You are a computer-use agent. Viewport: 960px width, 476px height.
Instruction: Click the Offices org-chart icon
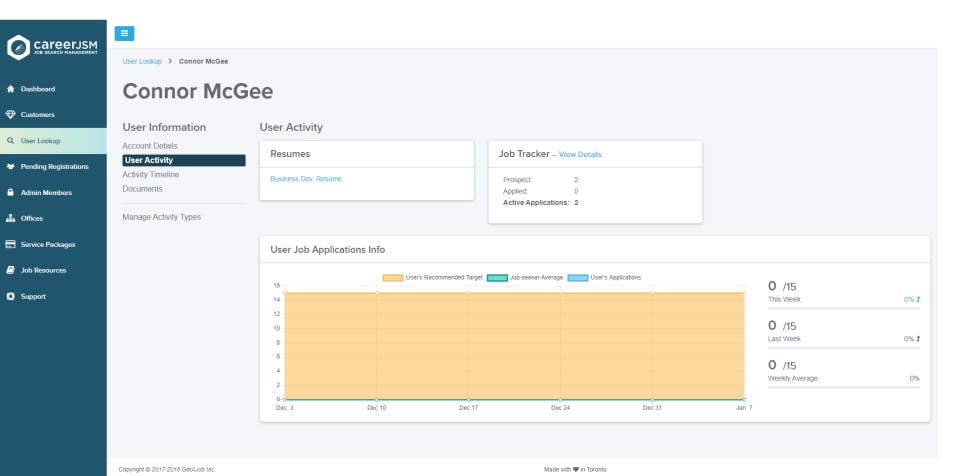10,219
